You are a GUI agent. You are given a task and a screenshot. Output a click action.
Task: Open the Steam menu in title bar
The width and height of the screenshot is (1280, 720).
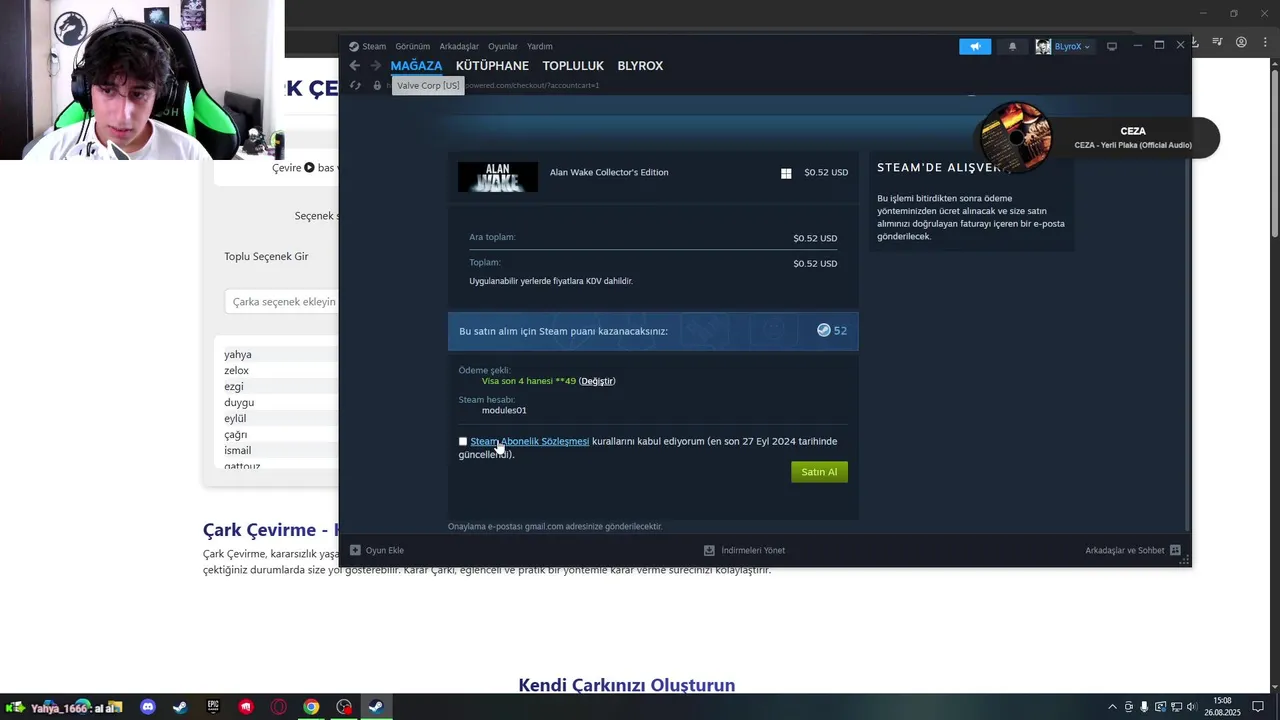click(x=367, y=46)
